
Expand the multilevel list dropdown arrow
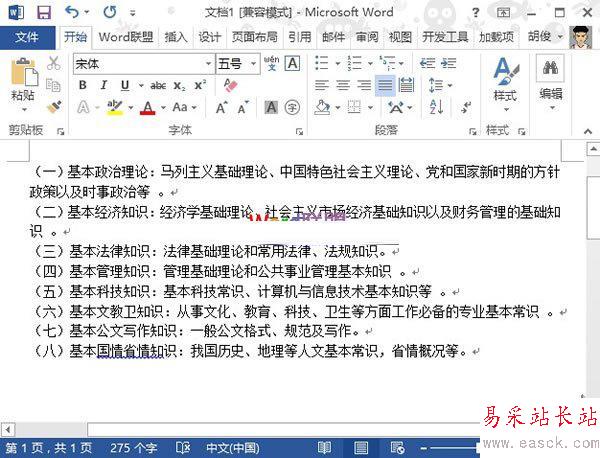tap(401, 64)
